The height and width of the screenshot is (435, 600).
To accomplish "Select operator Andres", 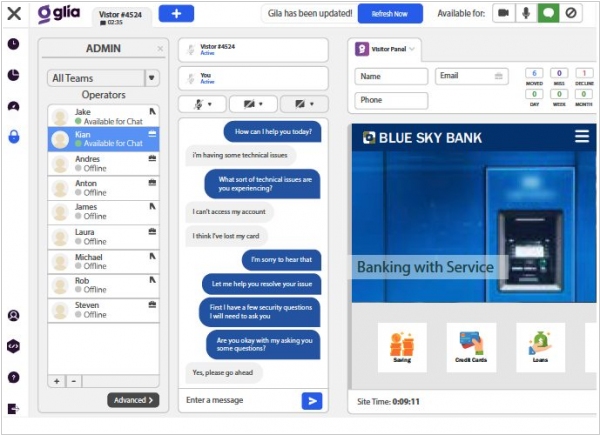I will click(103, 164).
